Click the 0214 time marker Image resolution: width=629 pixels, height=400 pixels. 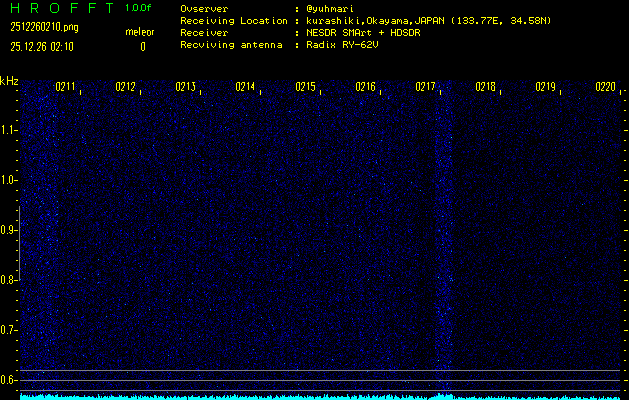pos(246,87)
